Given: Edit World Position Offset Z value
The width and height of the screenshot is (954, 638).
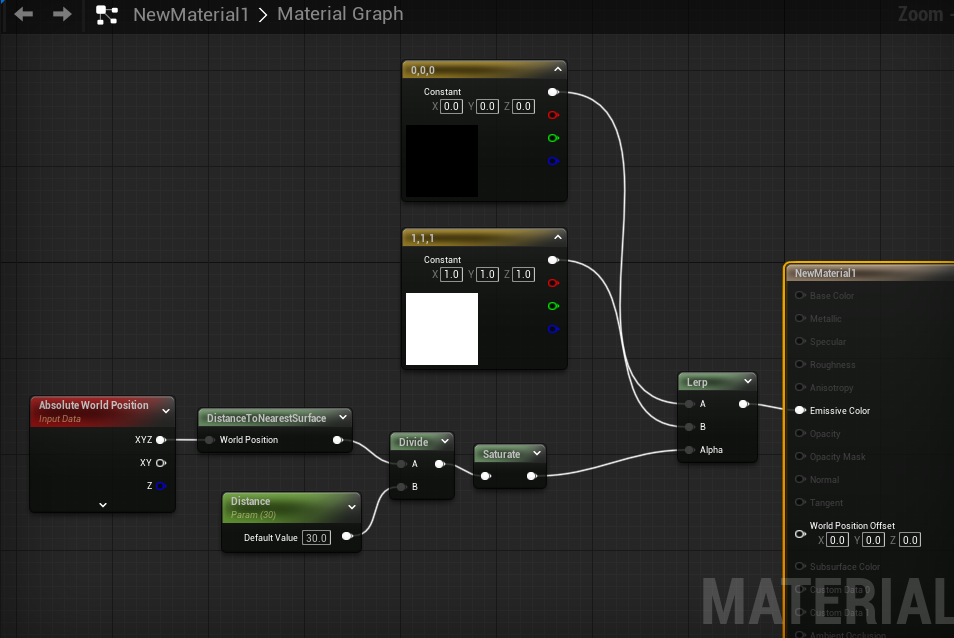Looking at the screenshot, I should click(x=910, y=540).
